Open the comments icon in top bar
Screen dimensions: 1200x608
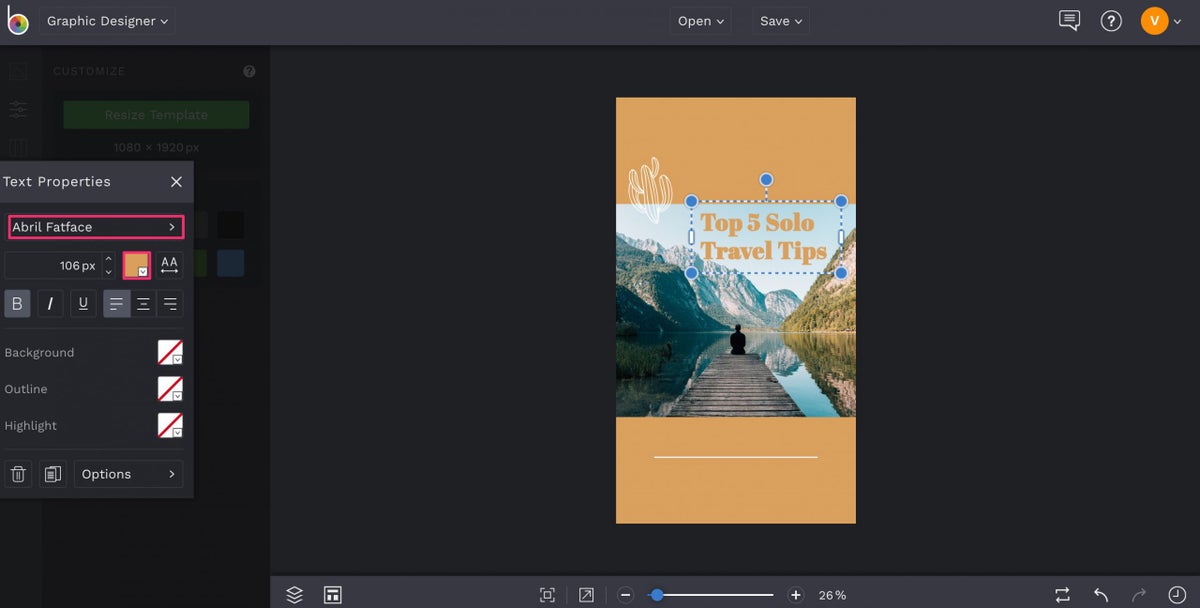[x=1069, y=20]
